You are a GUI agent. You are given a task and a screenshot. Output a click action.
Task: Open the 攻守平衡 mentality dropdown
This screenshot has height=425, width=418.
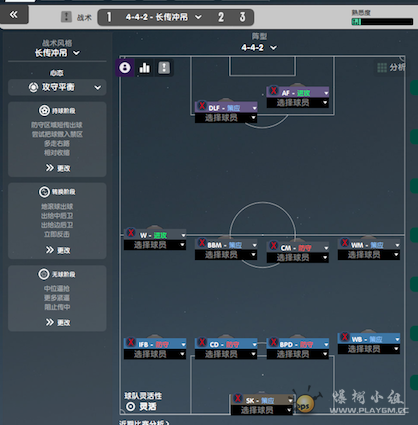click(x=57, y=87)
